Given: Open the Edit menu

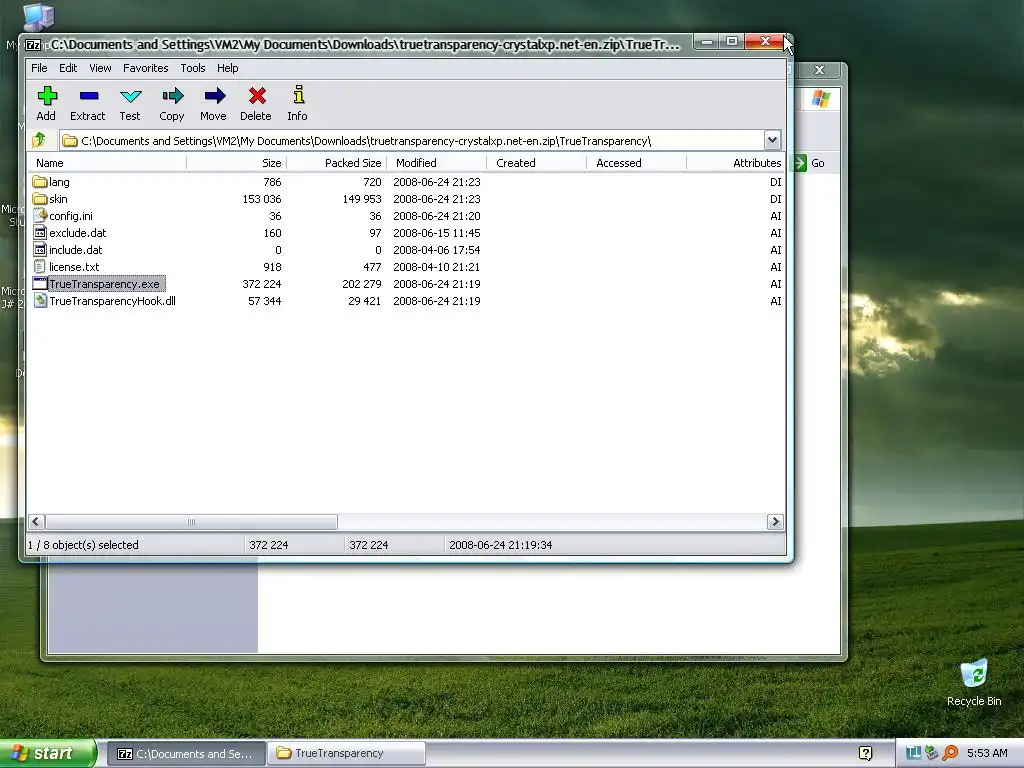Looking at the screenshot, I should pyautogui.click(x=68, y=68).
